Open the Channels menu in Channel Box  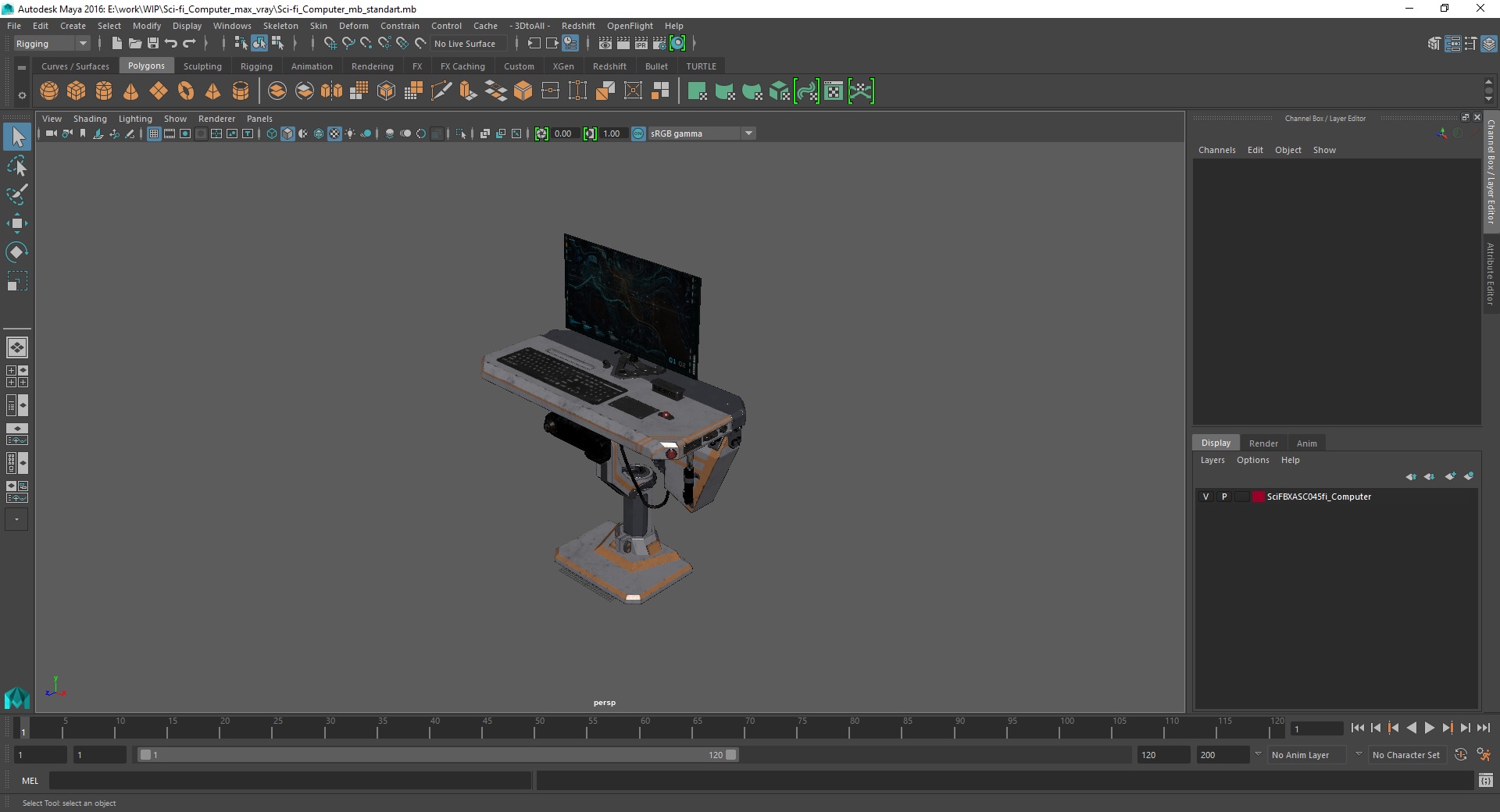[x=1216, y=150]
